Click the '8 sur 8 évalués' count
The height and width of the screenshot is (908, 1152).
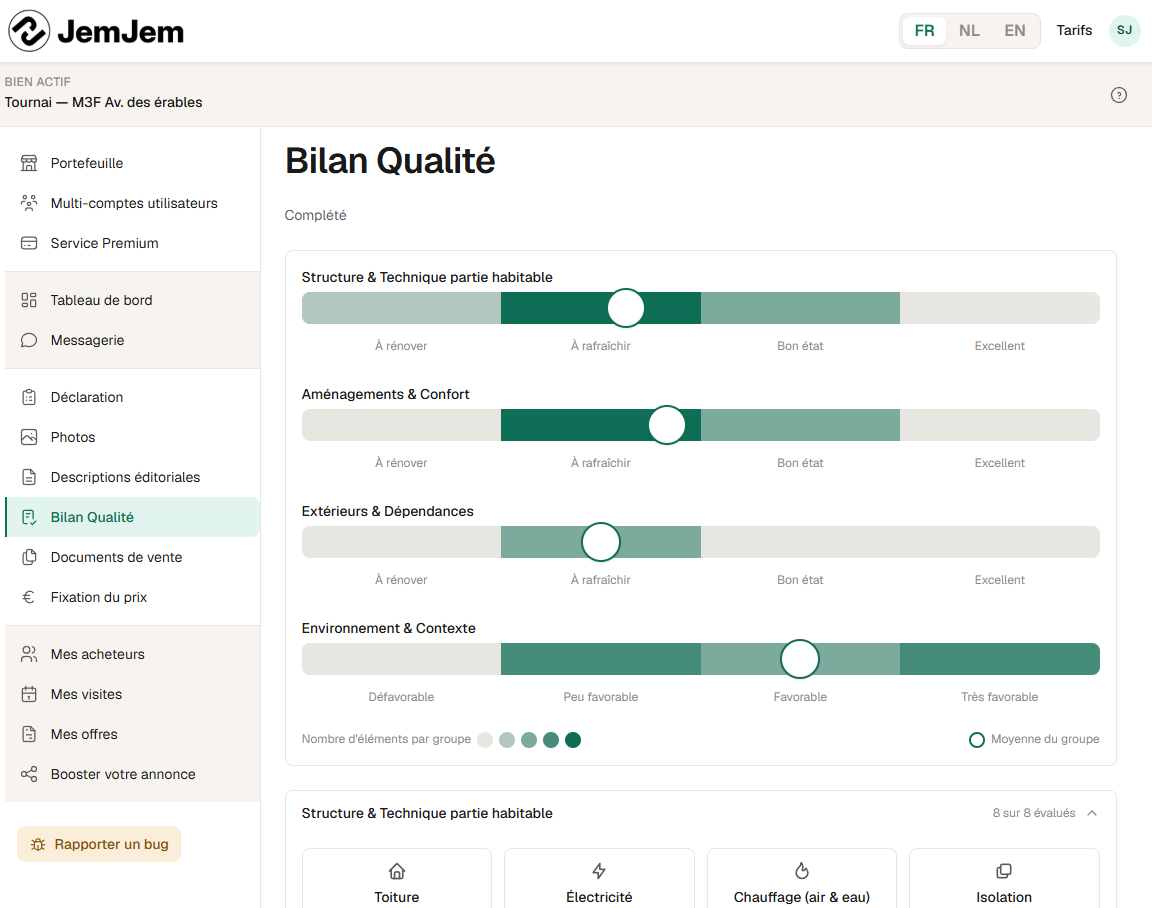click(x=1034, y=813)
